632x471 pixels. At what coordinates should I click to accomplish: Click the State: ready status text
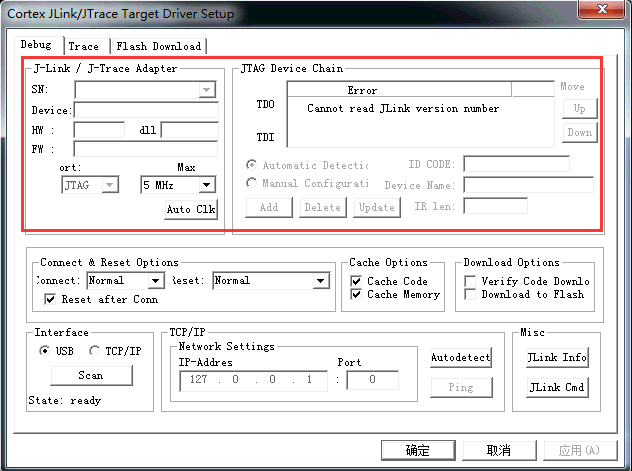coord(64,400)
